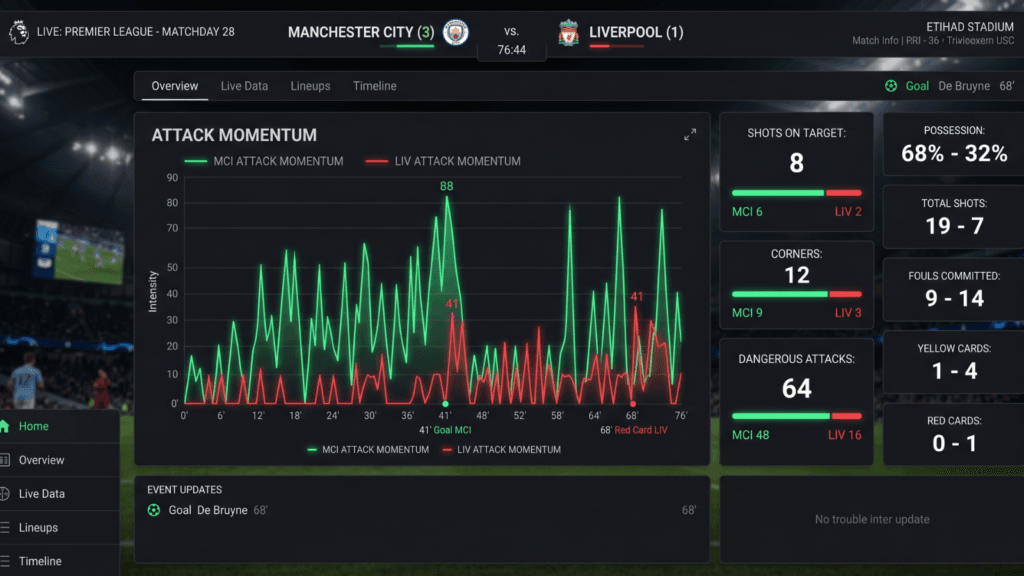Screen dimensions: 1024x576
Task: Click the stadium scoreboard thumbnail
Action: click(79, 253)
